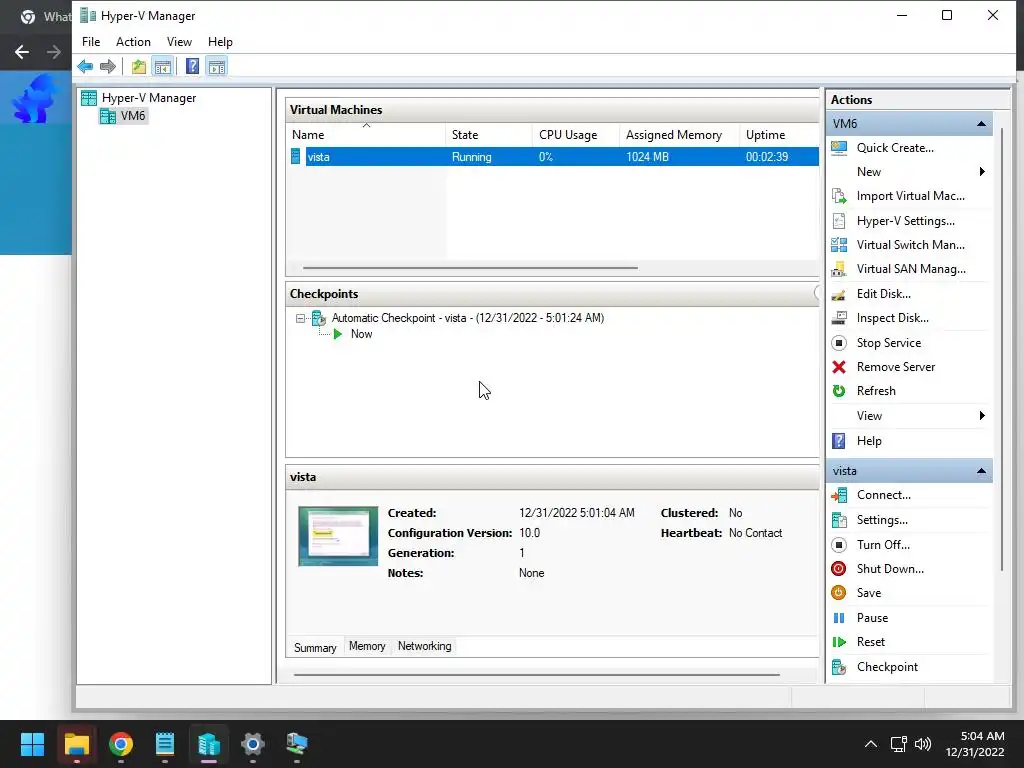Pause the vista VM
The width and height of the screenshot is (1024, 768).
point(872,618)
